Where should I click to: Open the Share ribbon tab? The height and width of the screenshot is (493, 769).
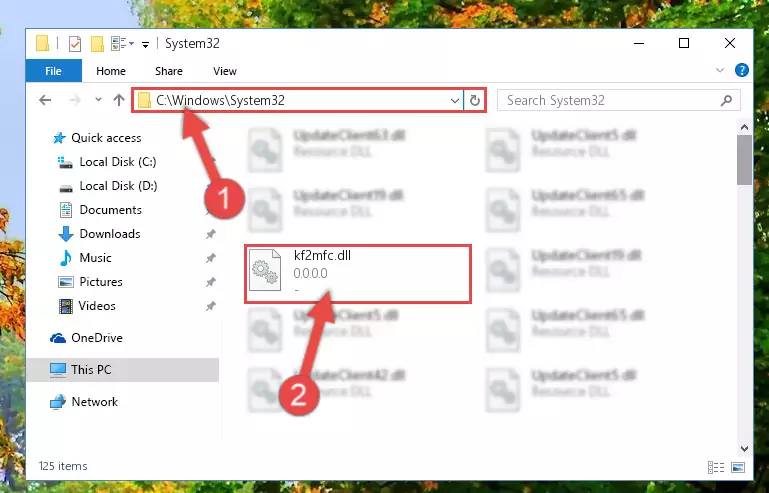(x=169, y=71)
